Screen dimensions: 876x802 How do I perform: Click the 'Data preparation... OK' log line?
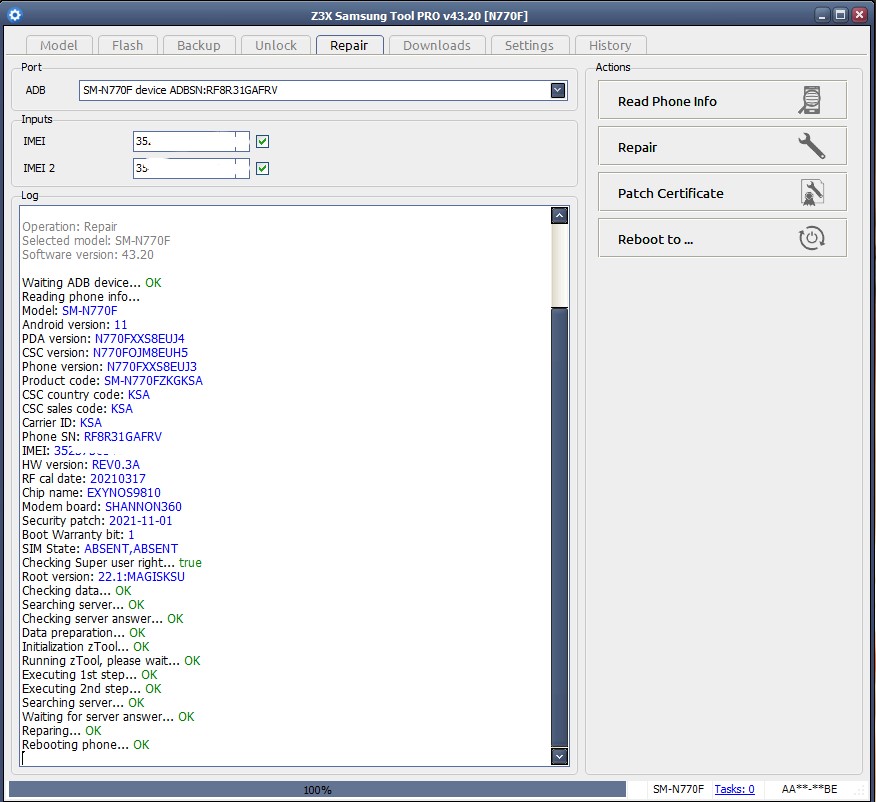pyautogui.click(x=83, y=632)
